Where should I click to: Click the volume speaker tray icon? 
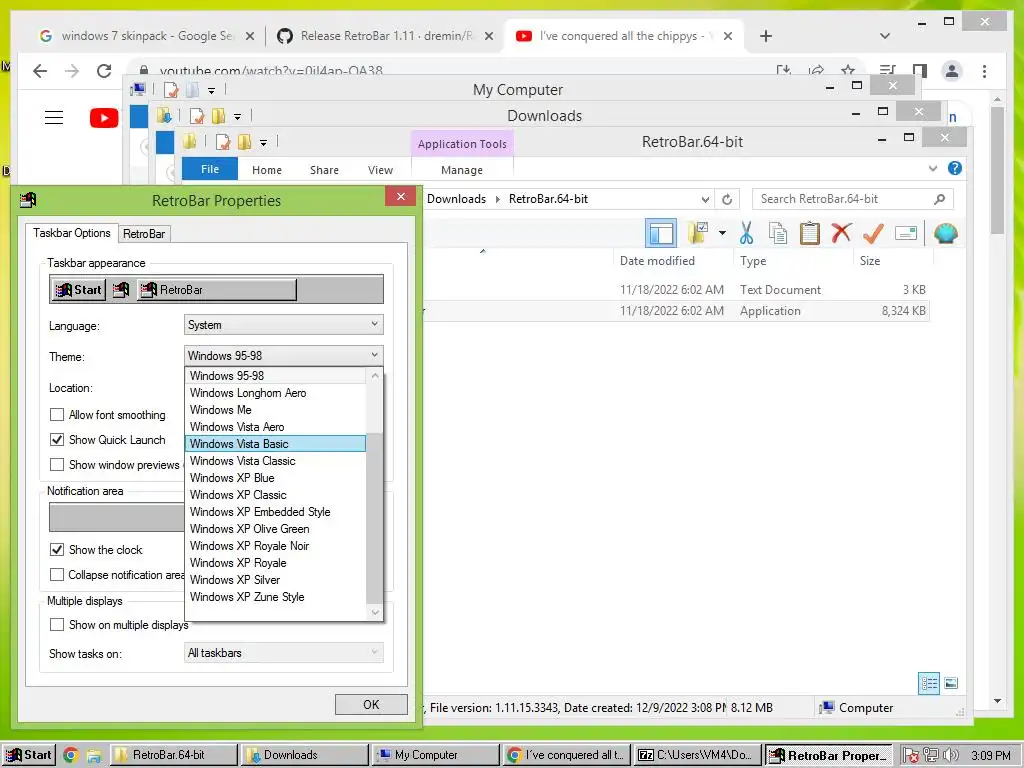[951, 756]
